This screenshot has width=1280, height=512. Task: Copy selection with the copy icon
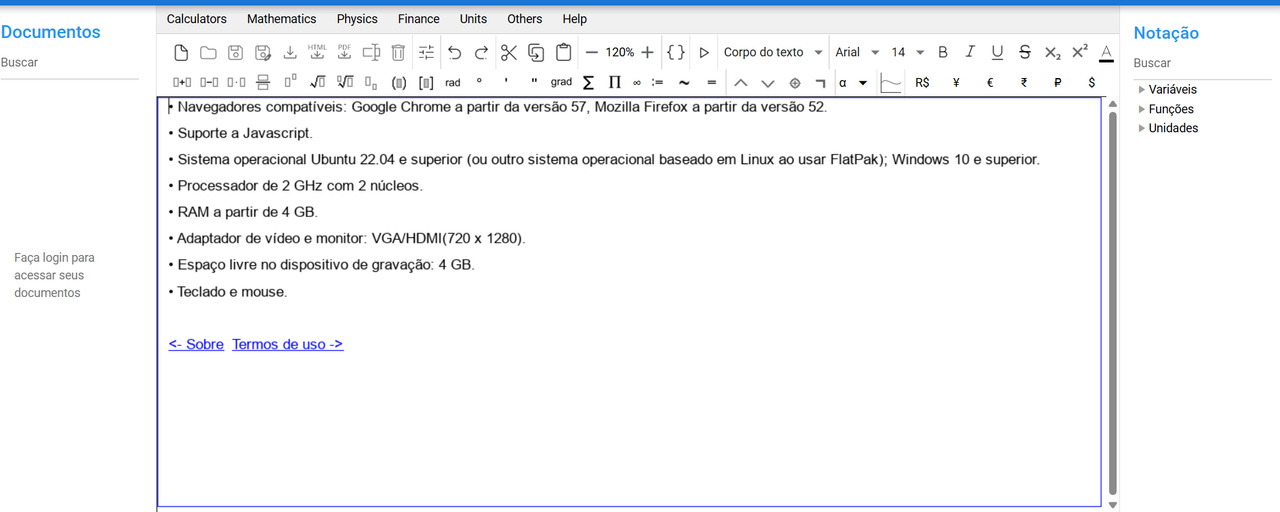tap(536, 52)
